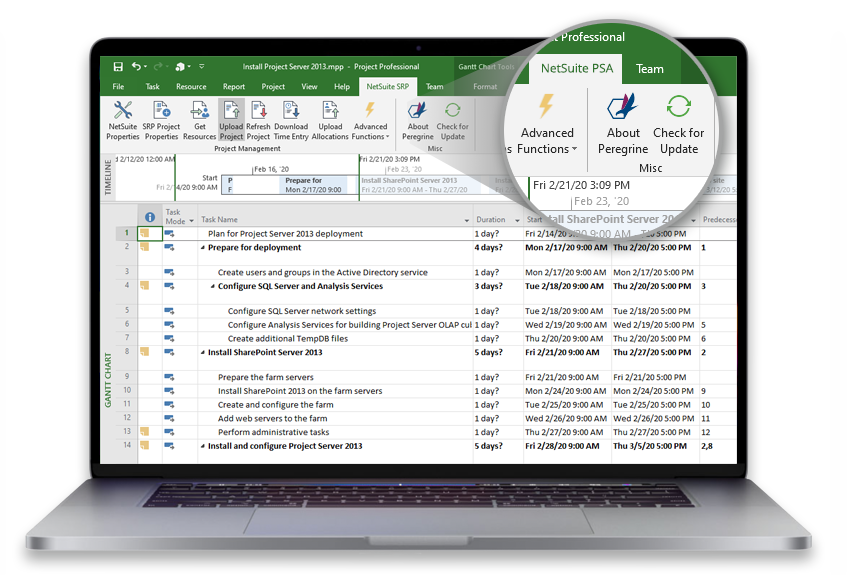Click 'Plan for Project Server 2013 deployment' task name
The width and height of the screenshot is (856, 575).
[x=285, y=234]
